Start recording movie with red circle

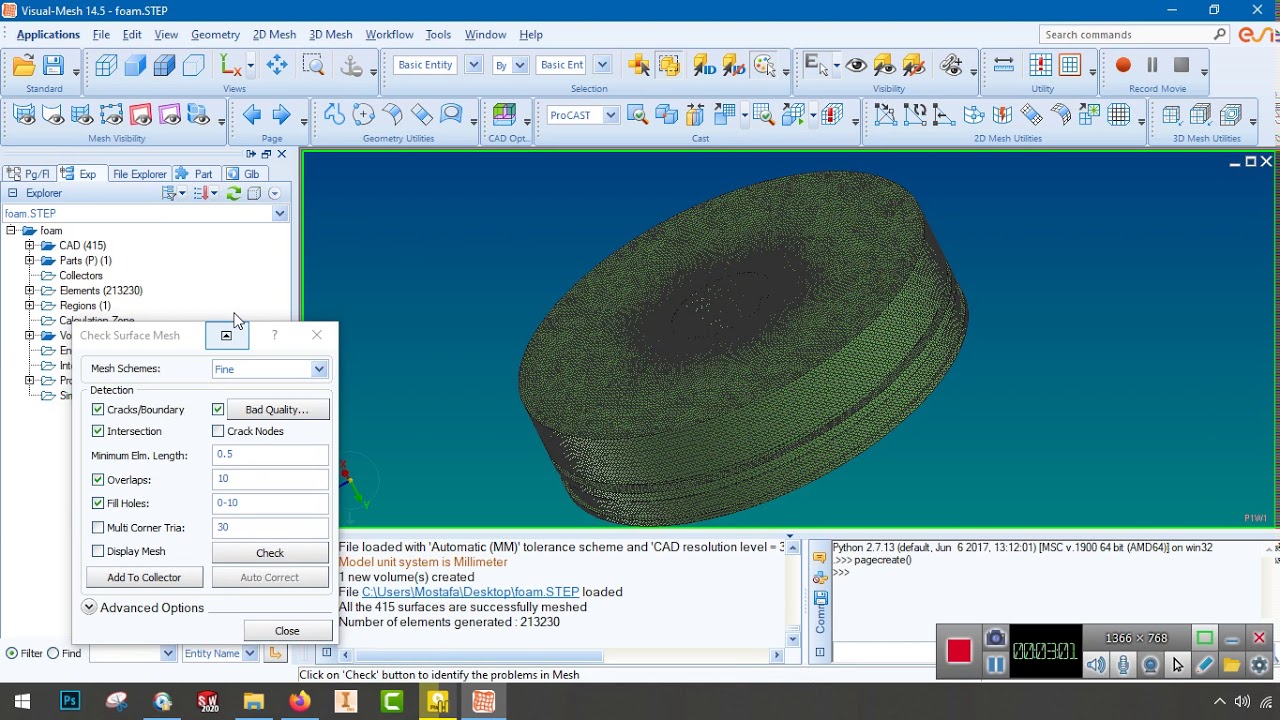tap(1123, 65)
